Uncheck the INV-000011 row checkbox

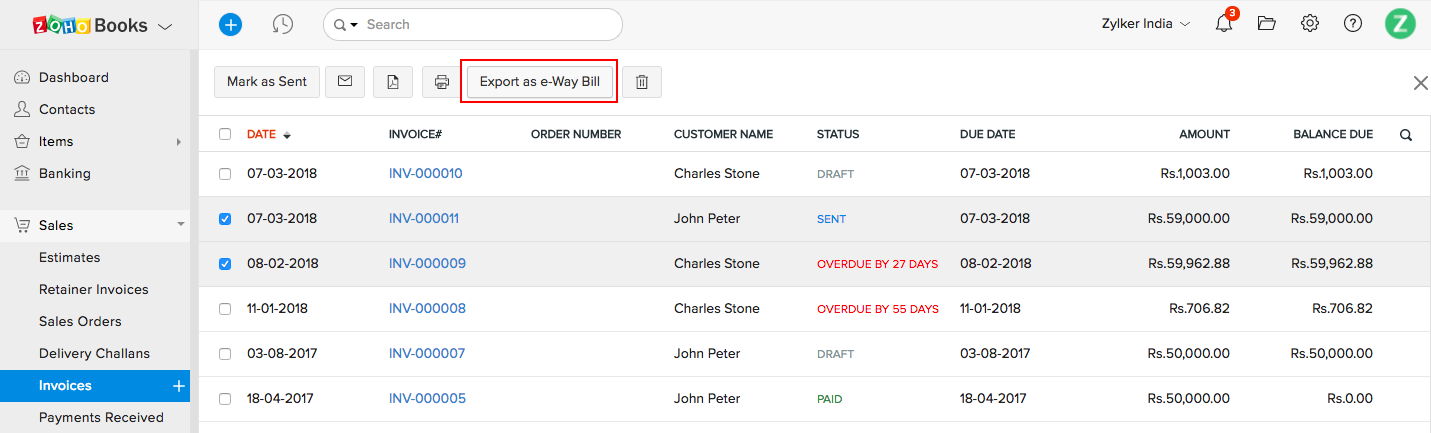click(x=225, y=219)
